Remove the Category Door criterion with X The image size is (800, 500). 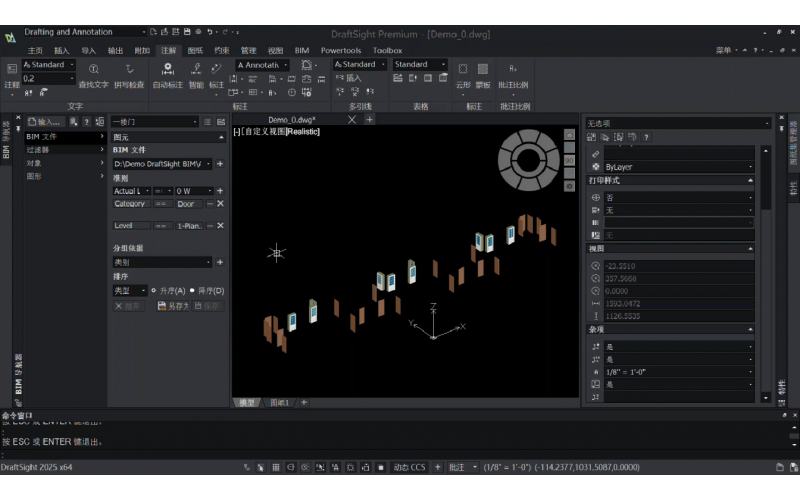[x=220, y=204]
